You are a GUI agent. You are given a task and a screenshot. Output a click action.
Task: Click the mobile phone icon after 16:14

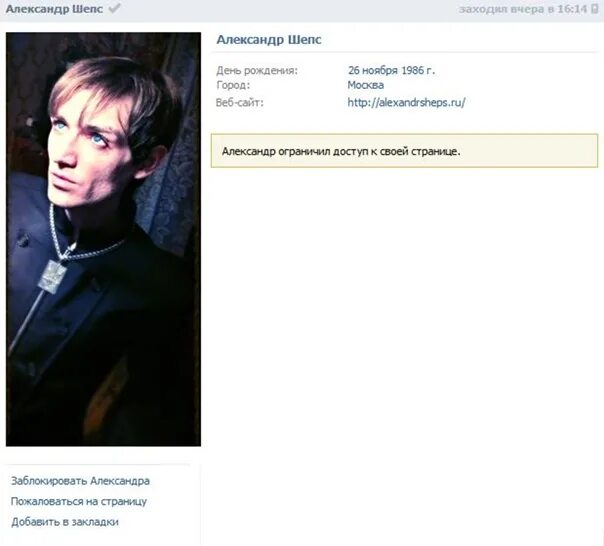(x=594, y=9)
